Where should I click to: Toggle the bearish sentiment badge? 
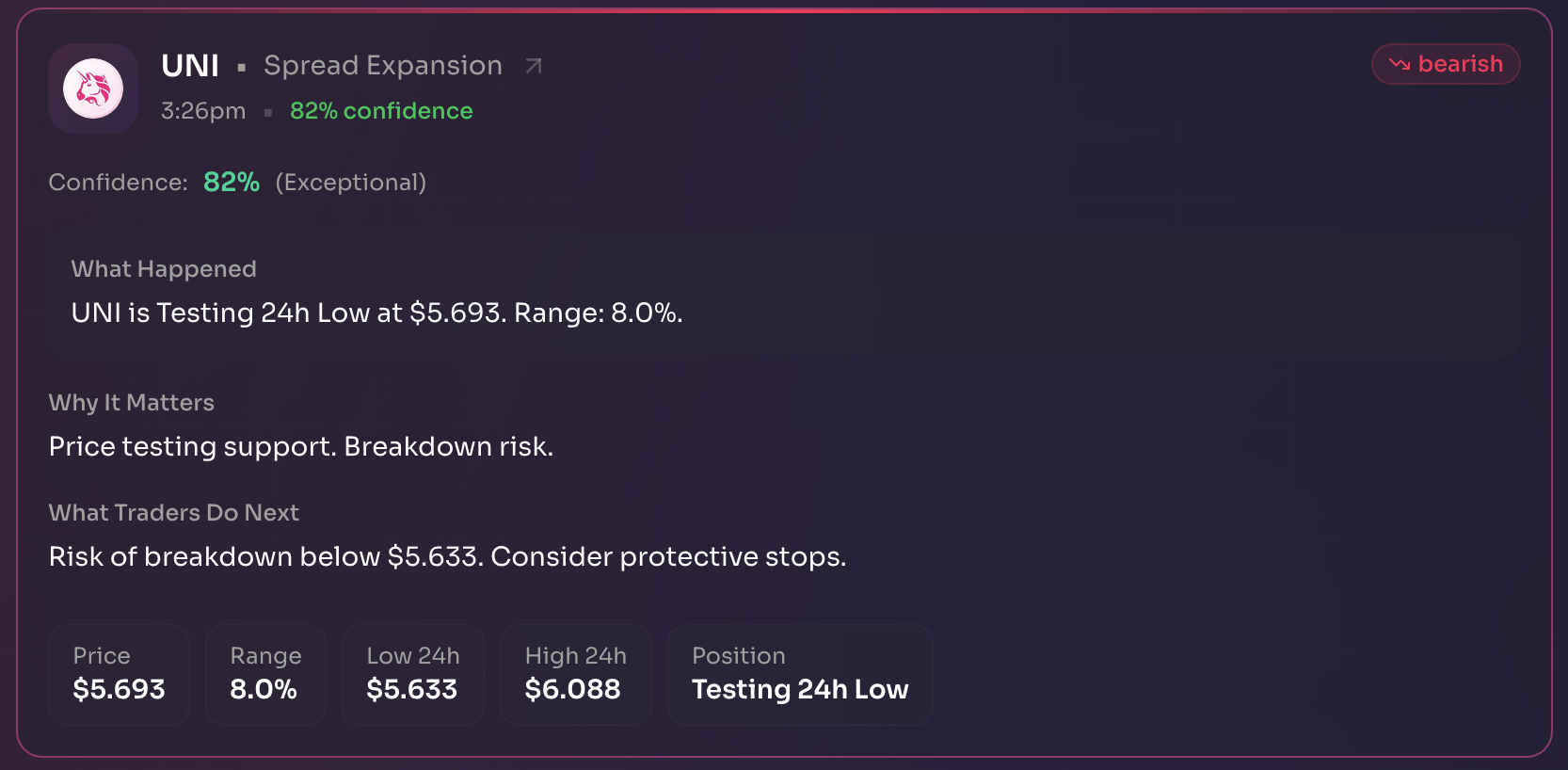pos(1446,64)
